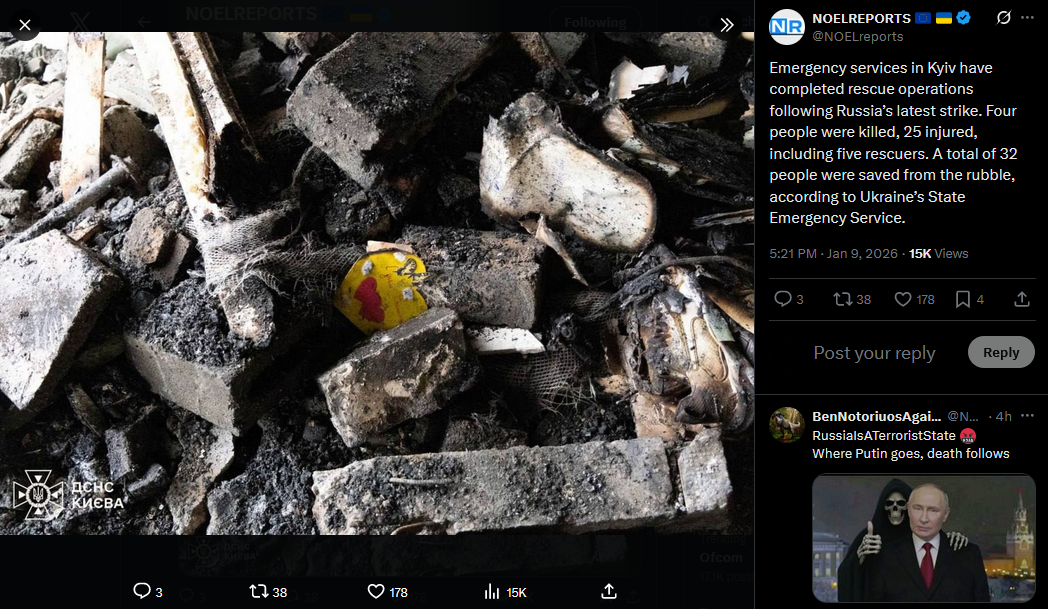Image resolution: width=1048 pixels, height=609 pixels.
Task: Open Grok icon beside NOELREPORTS header
Action: click(x=1003, y=18)
